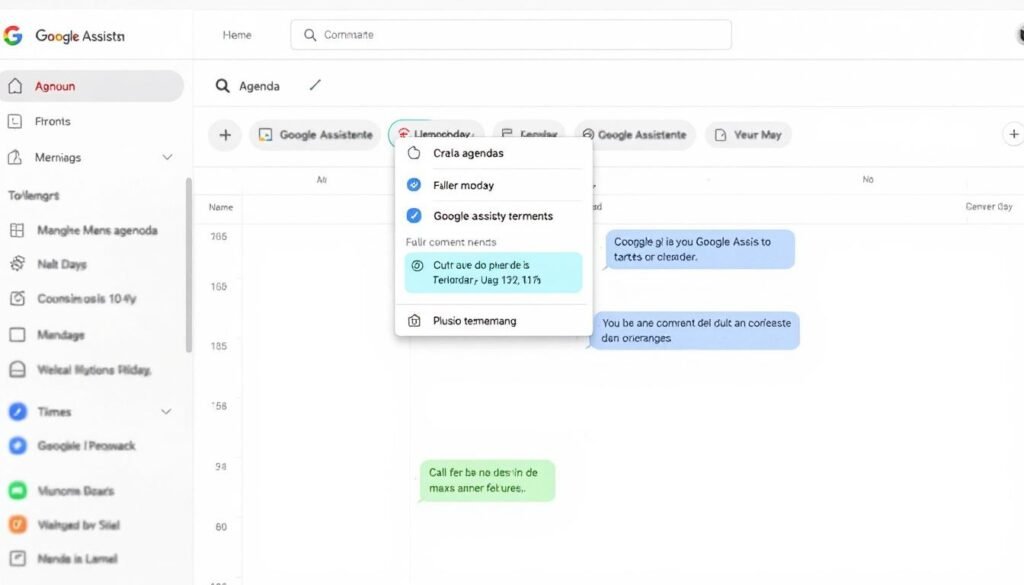Viewport: 1024px width, 585px height.
Task: Select the second Google Assistente chip
Action: (x=635, y=135)
